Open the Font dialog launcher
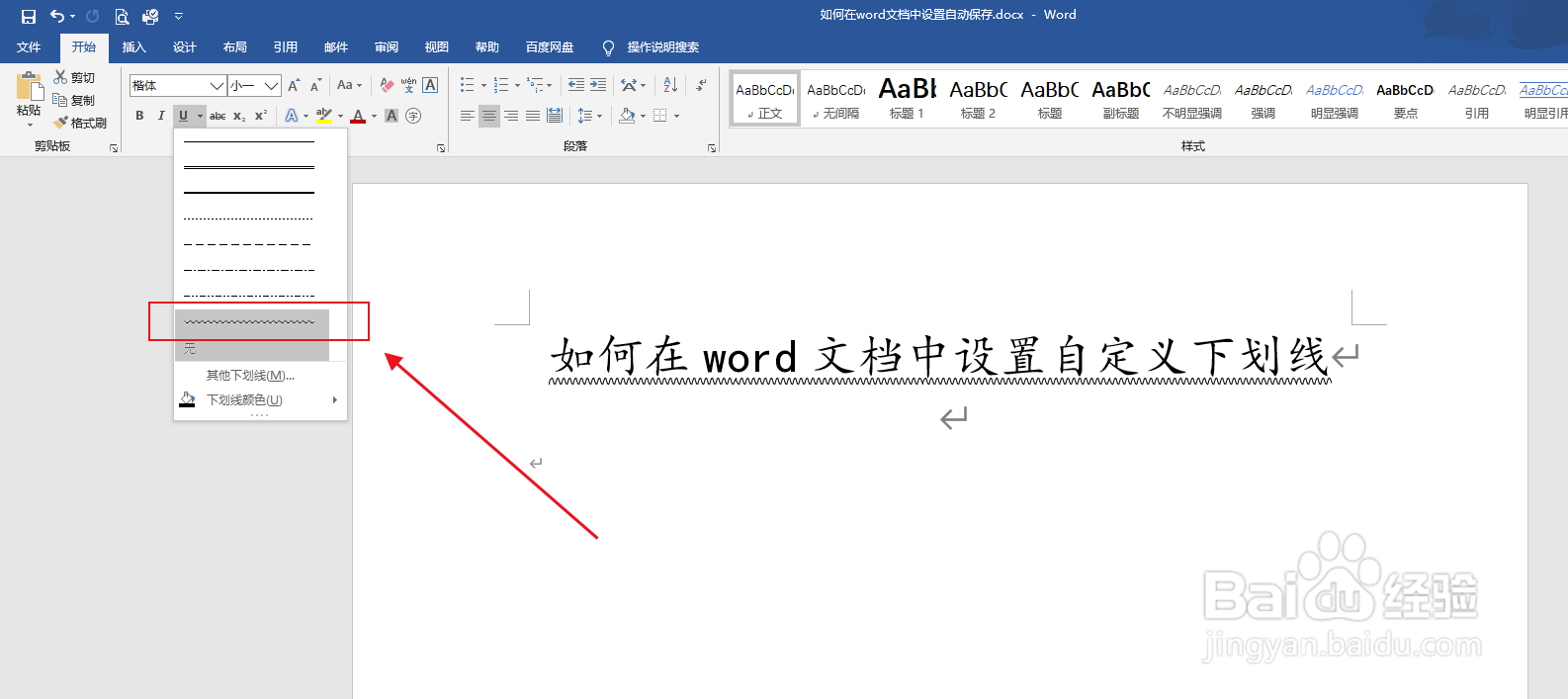Viewport: 1568px width, 699px height. pyautogui.click(x=441, y=148)
